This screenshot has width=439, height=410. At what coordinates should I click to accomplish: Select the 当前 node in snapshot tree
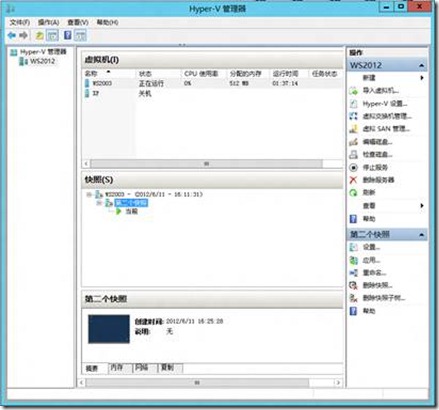point(131,211)
